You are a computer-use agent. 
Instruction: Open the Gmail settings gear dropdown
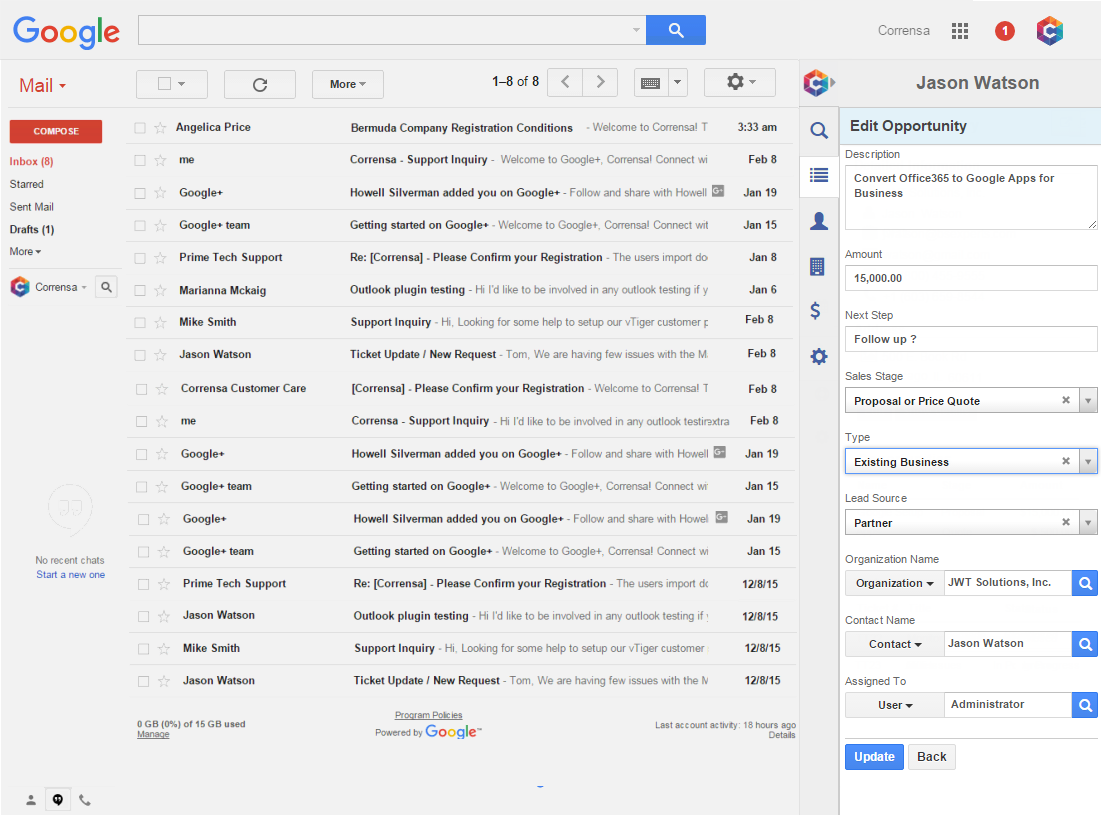click(x=739, y=82)
